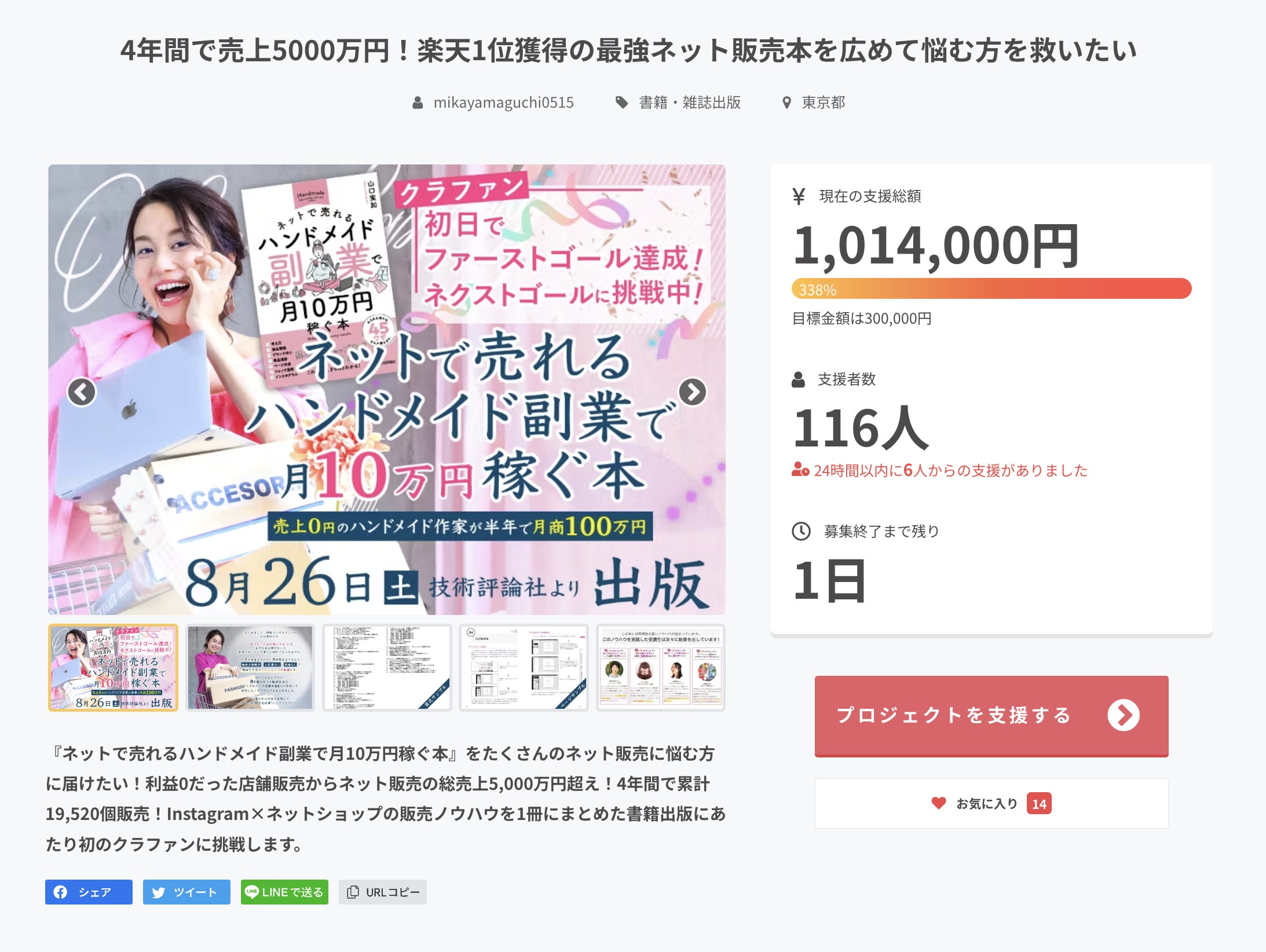This screenshot has height=952, width=1266.
Task: Click the Twitter bird tweet button
Action: pos(186,892)
